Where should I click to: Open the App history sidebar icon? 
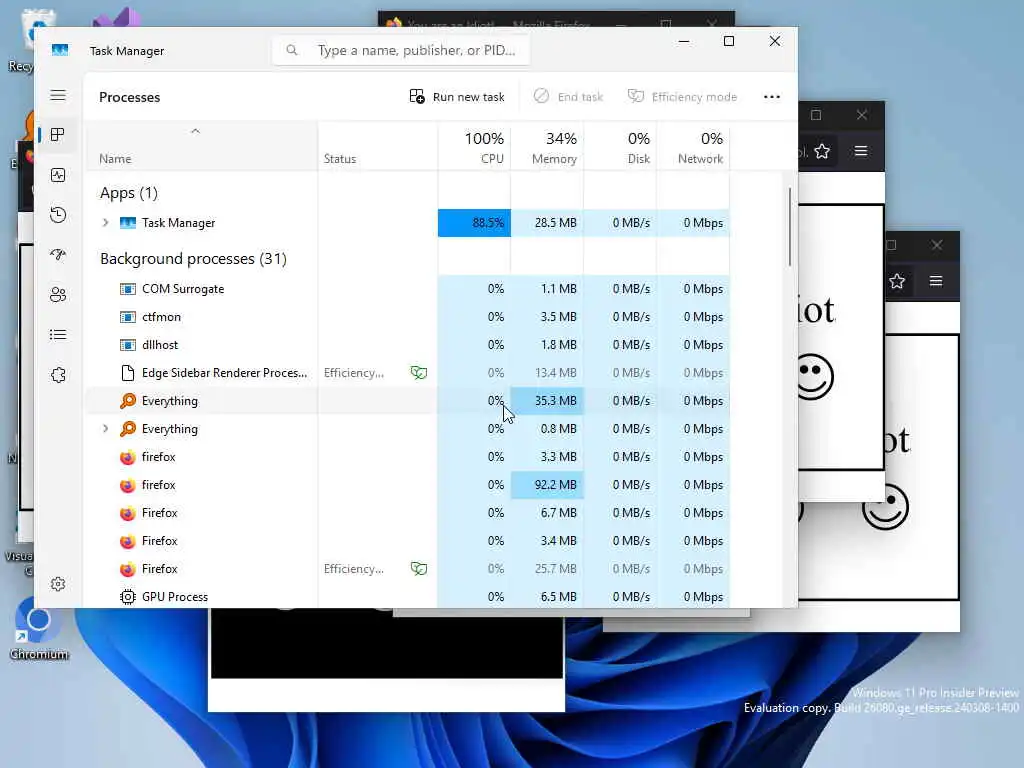(x=58, y=215)
